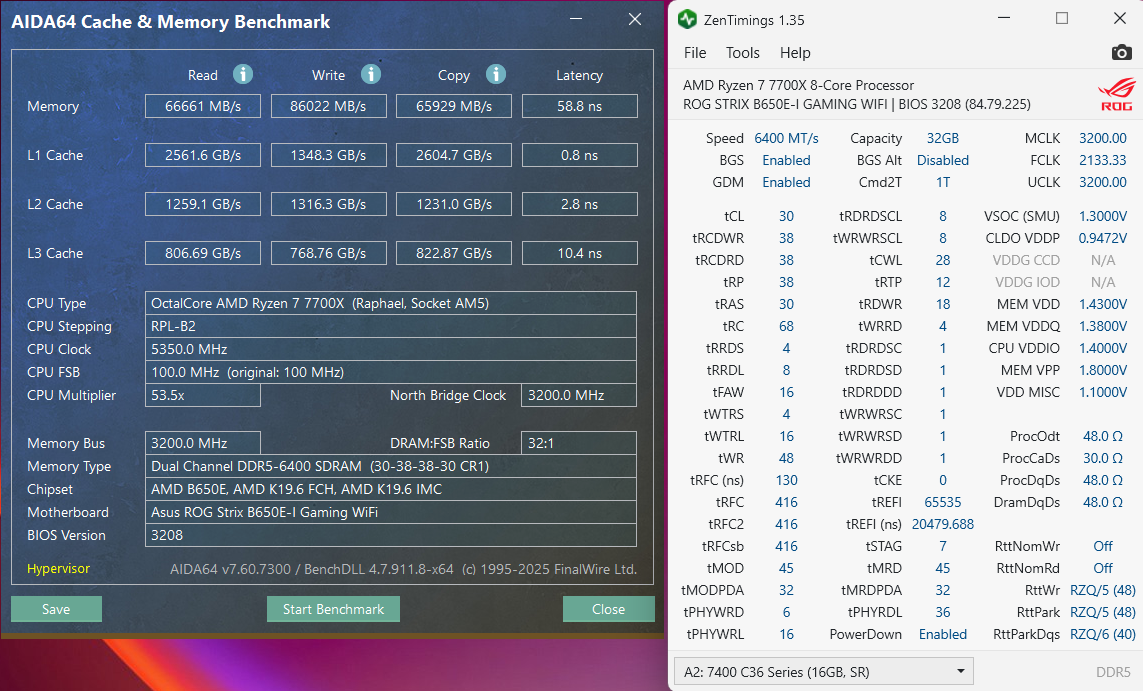
Task: Click the BIOS Version field 3208
Action: click(391, 535)
